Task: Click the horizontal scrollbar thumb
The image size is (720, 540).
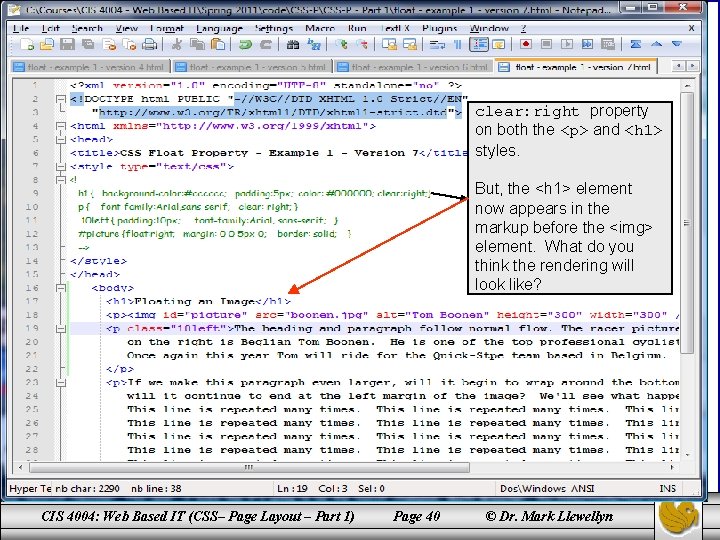Action: [x=249, y=467]
